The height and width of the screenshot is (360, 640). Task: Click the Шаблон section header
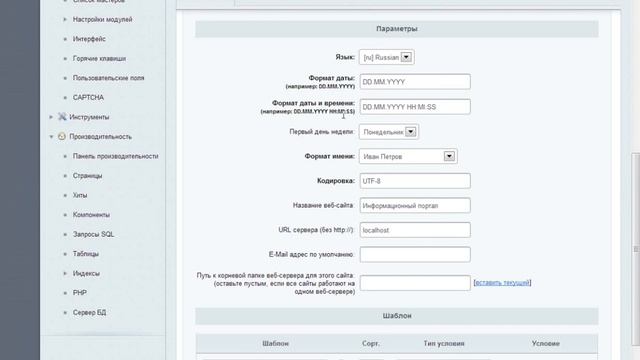coord(397,316)
